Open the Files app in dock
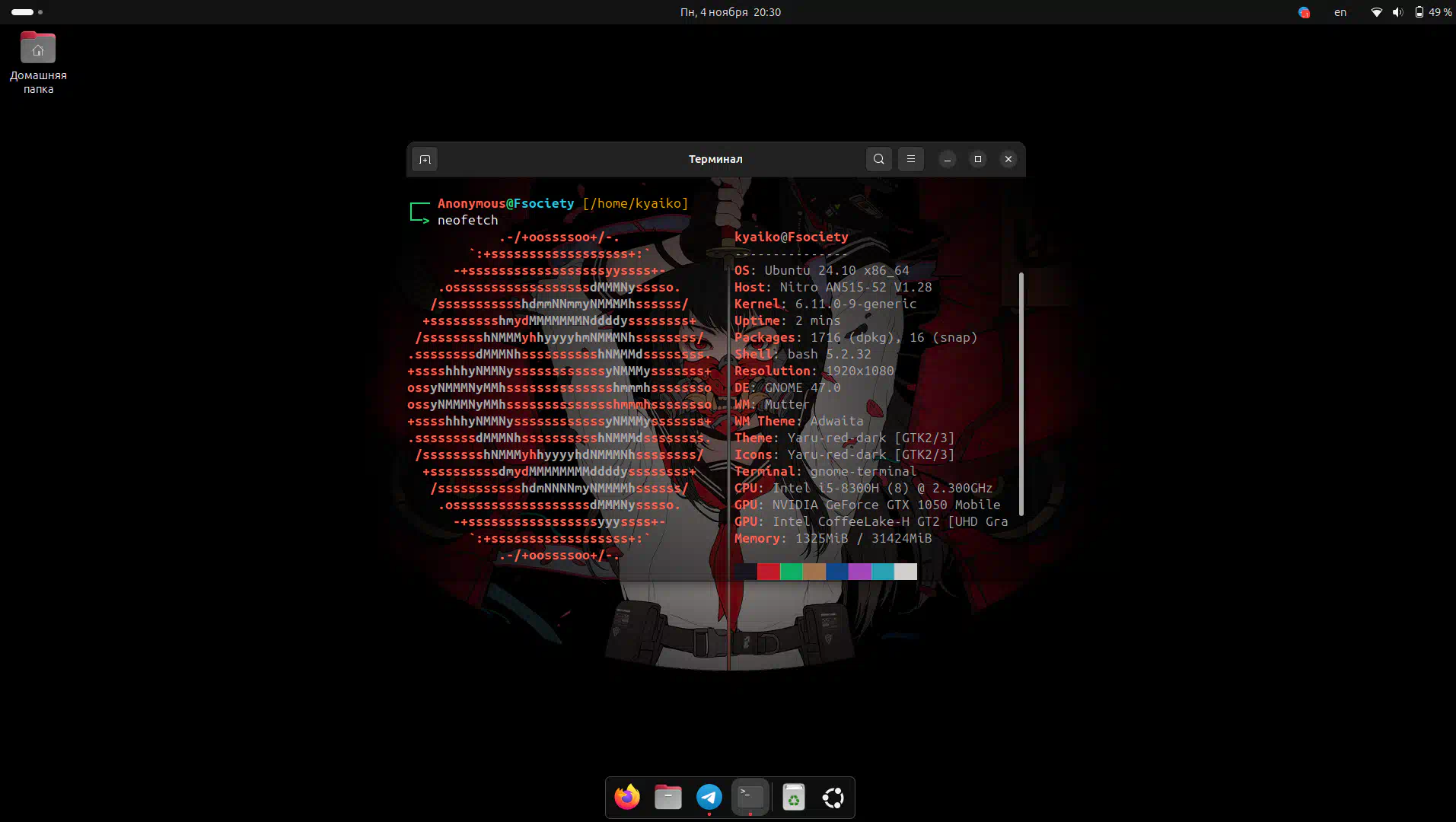Image resolution: width=1456 pixels, height=822 pixels. click(x=668, y=797)
